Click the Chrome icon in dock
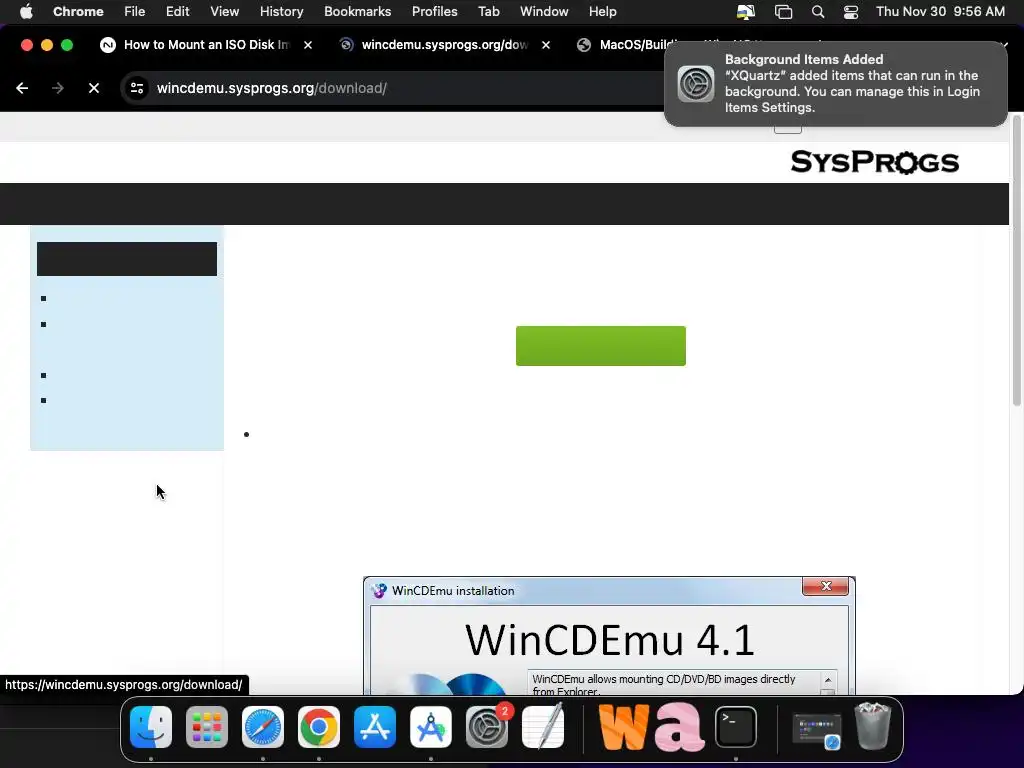 click(319, 727)
